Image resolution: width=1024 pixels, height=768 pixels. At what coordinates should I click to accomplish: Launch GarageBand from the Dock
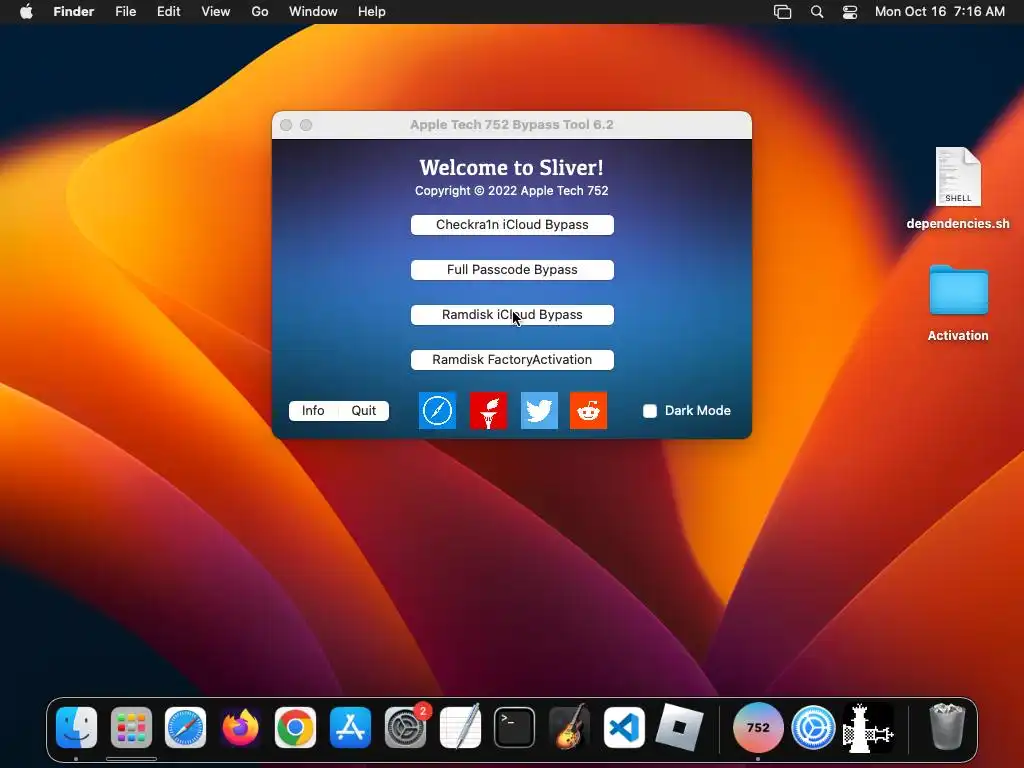(569, 728)
